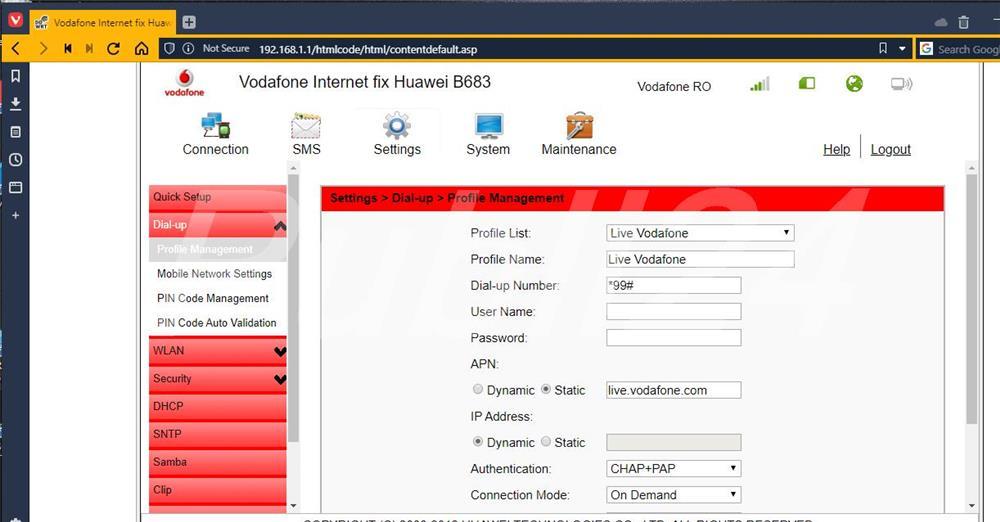Select Profile Management menu item
The height and width of the screenshot is (522, 1000).
pyautogui.click(x=217, y=250)
